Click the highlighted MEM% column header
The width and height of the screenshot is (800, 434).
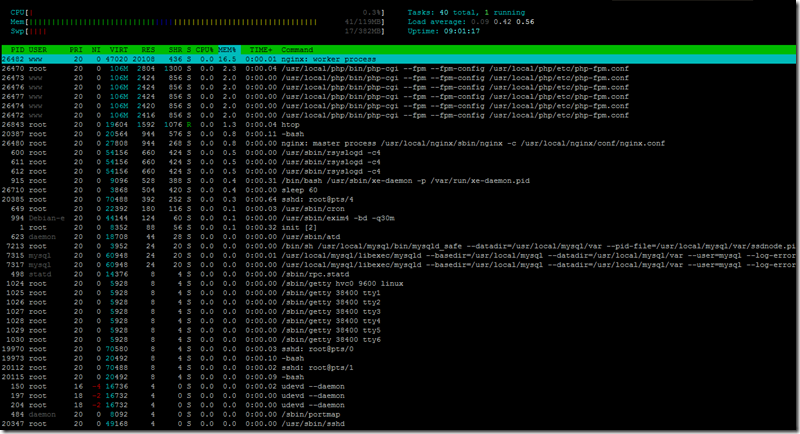pos(228,50)
